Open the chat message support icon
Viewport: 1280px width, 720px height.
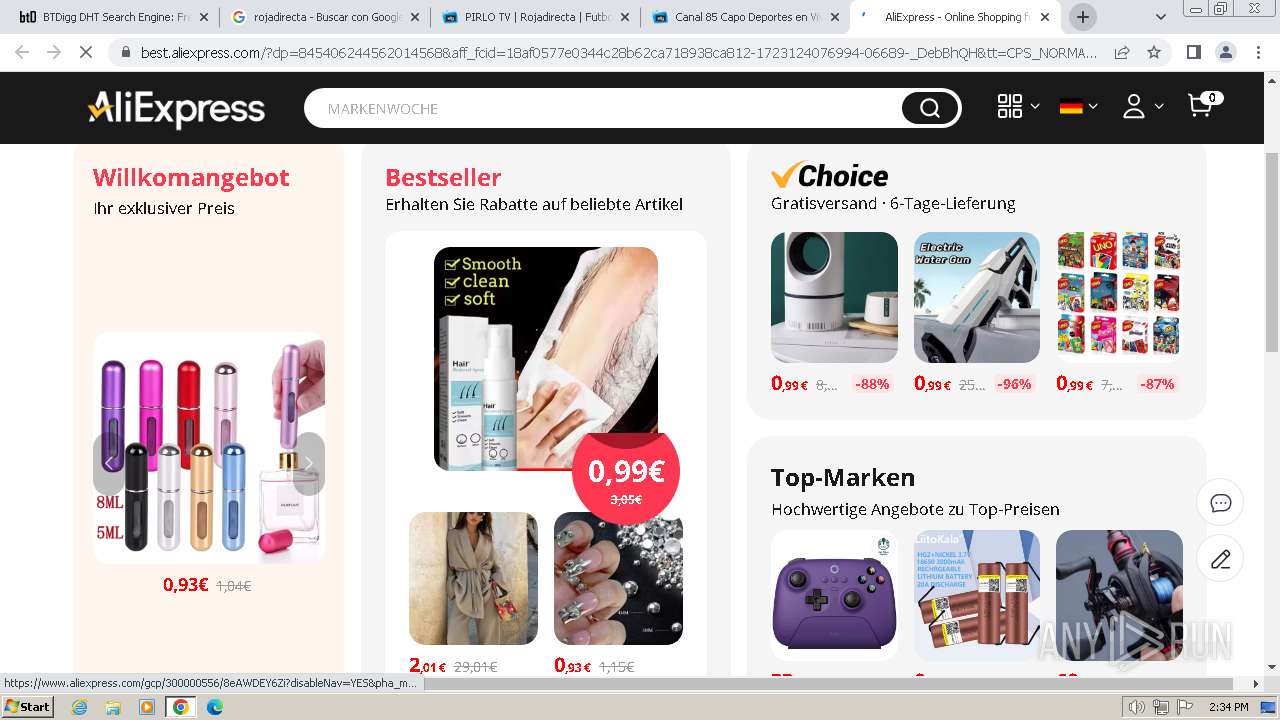pos(1220,503)
